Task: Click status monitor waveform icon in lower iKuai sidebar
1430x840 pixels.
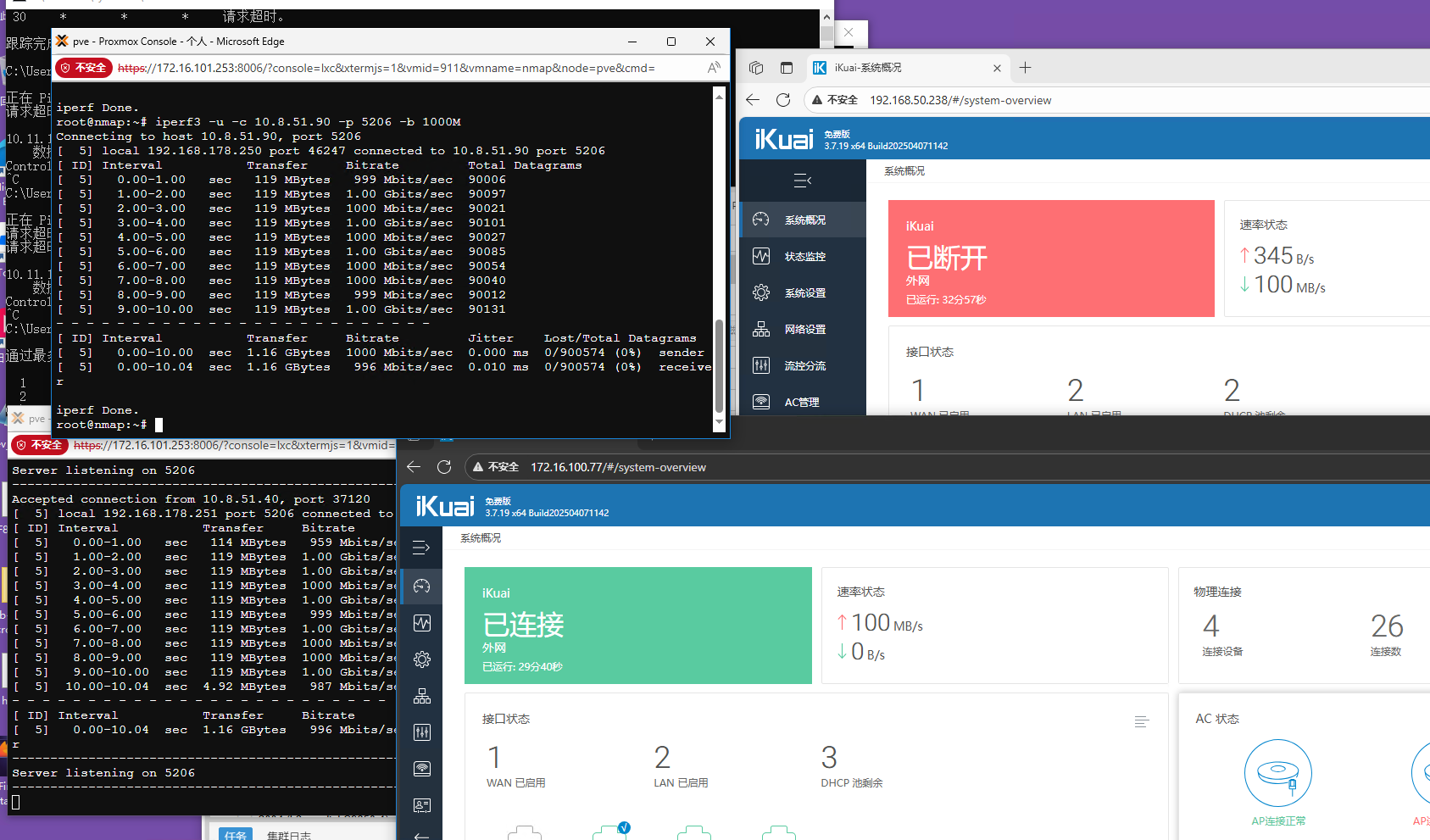Action: (421, 623)
